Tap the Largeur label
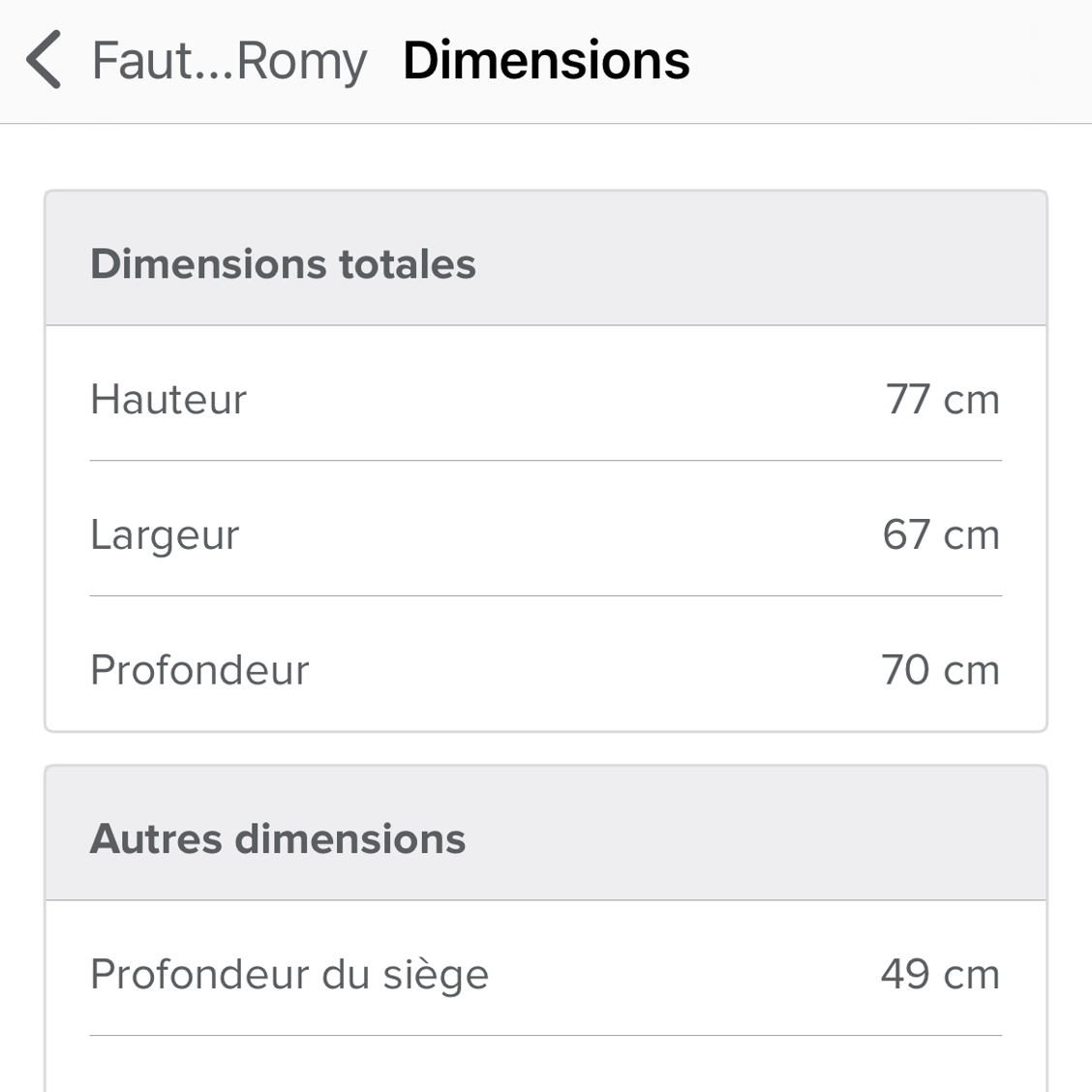1092x1092 pixels. (x=165, y=535)
